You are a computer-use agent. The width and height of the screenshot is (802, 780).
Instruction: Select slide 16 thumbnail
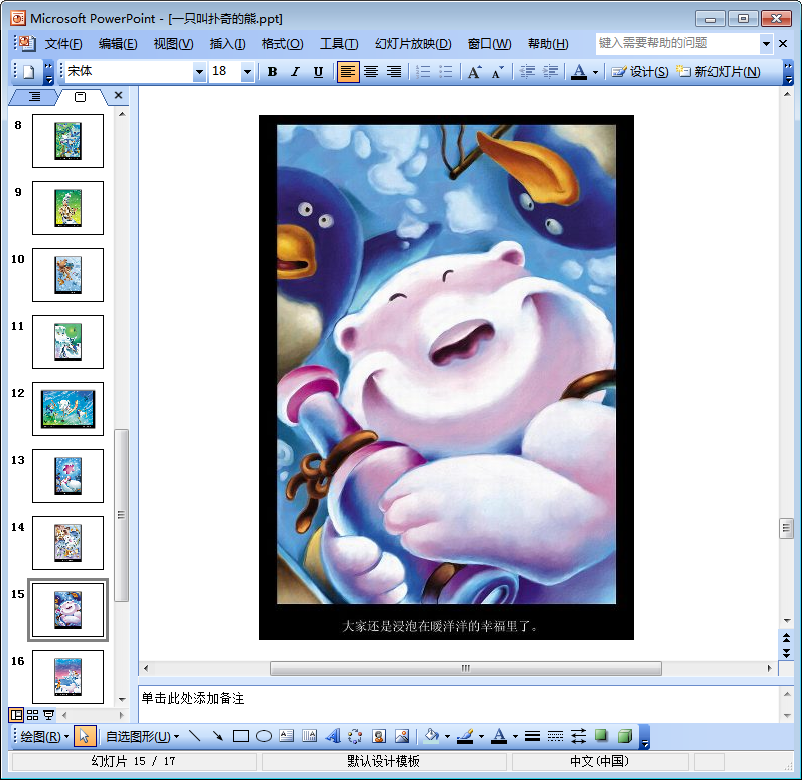tap(68, 677)
